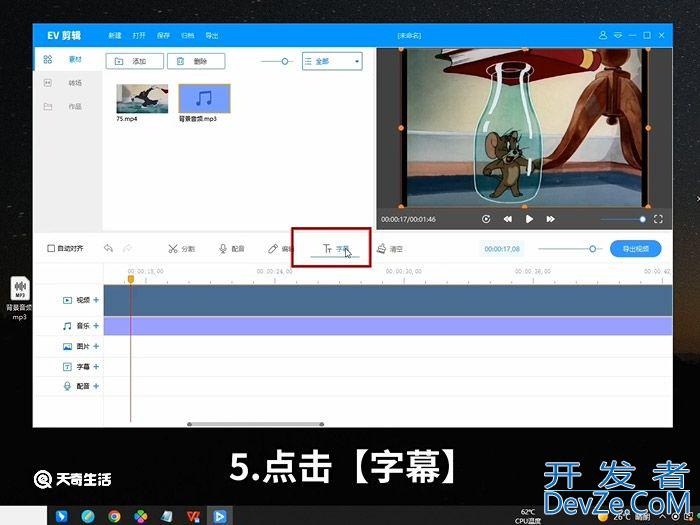
Task: Click the video preview frame
Action: click(x=525, y=128)
